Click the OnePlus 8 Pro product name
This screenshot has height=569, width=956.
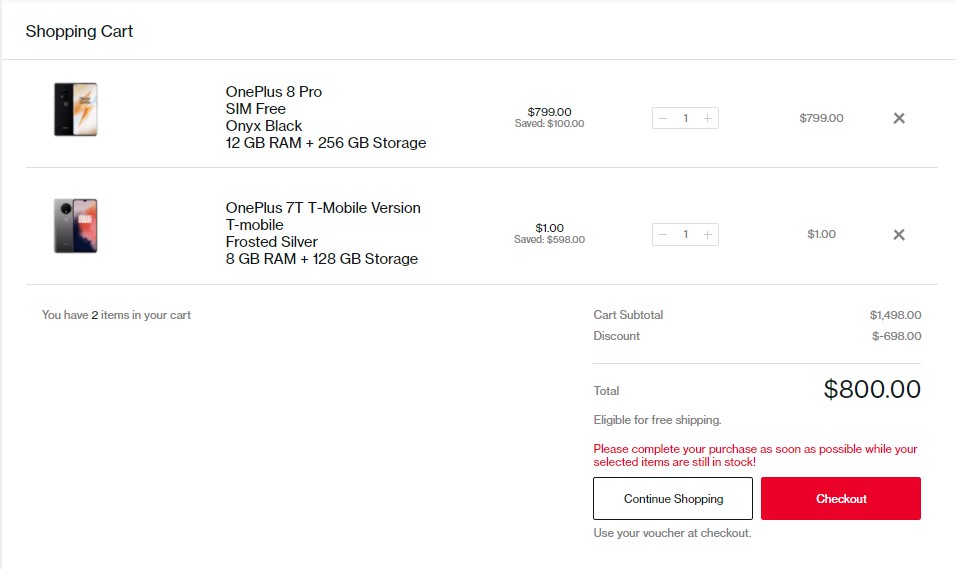[x=274, y=92]
